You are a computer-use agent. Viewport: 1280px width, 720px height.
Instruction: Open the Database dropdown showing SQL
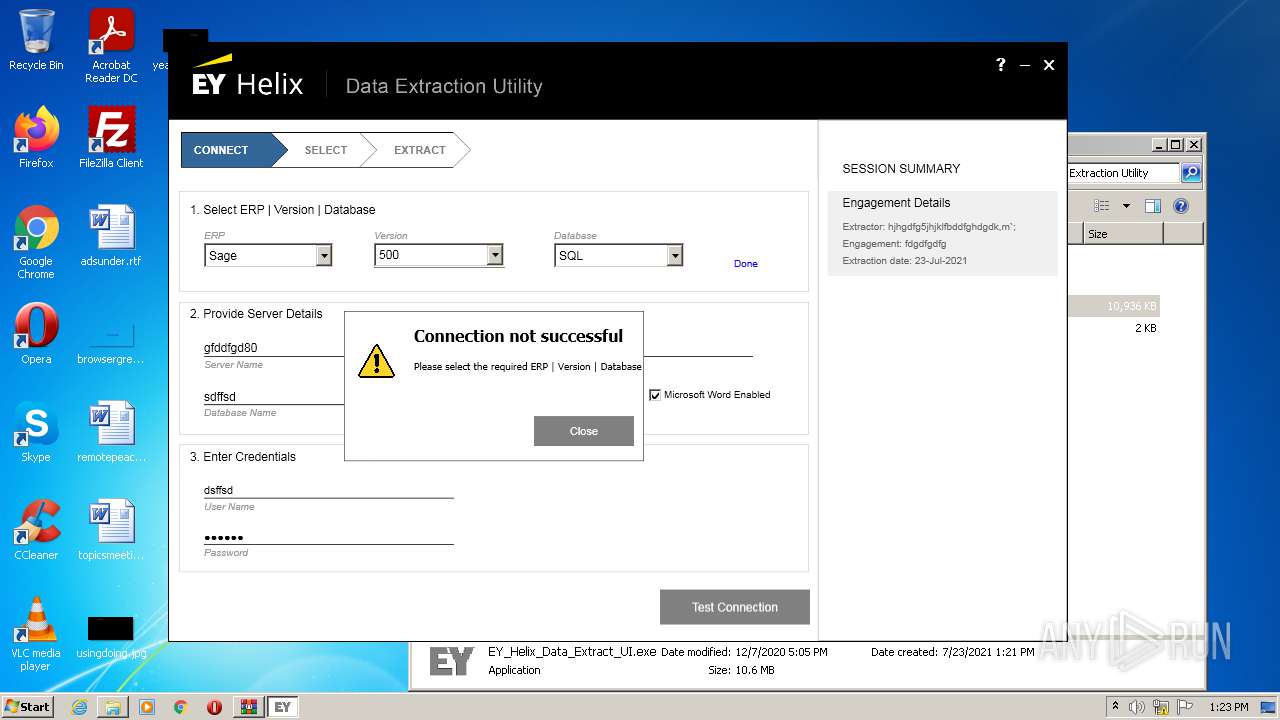(x=619, y=256)
